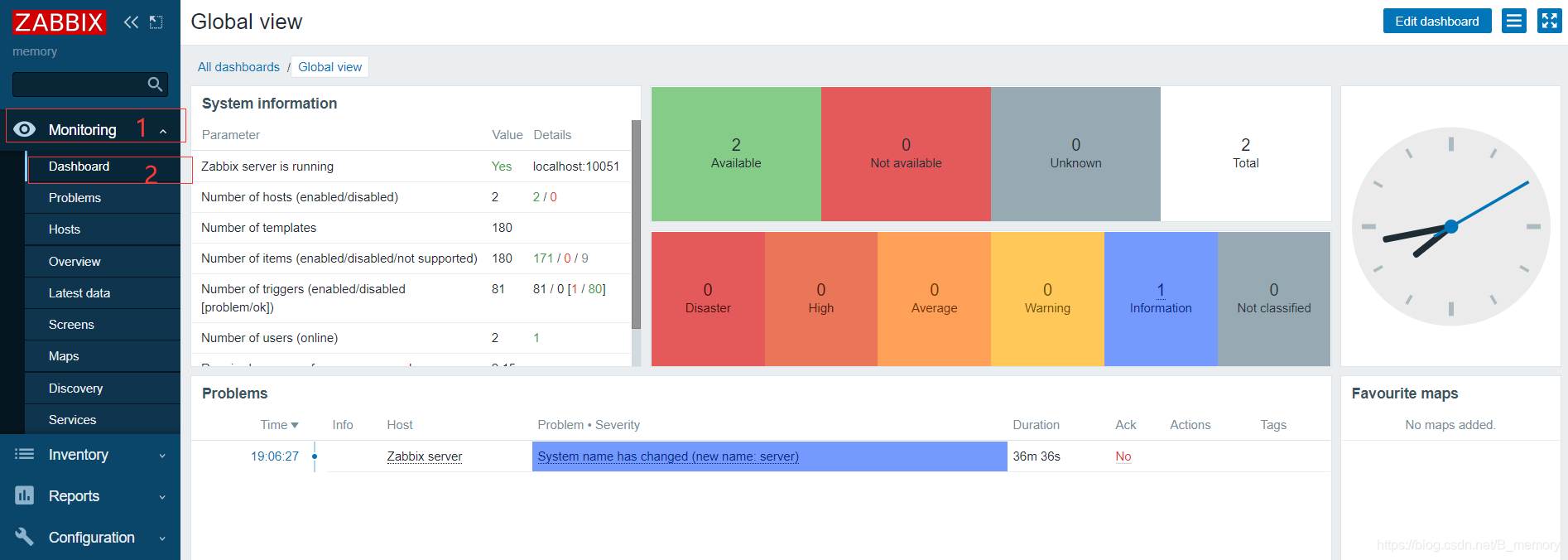
Task: Click the Configuration wrench icon
Action: [25, 537]
